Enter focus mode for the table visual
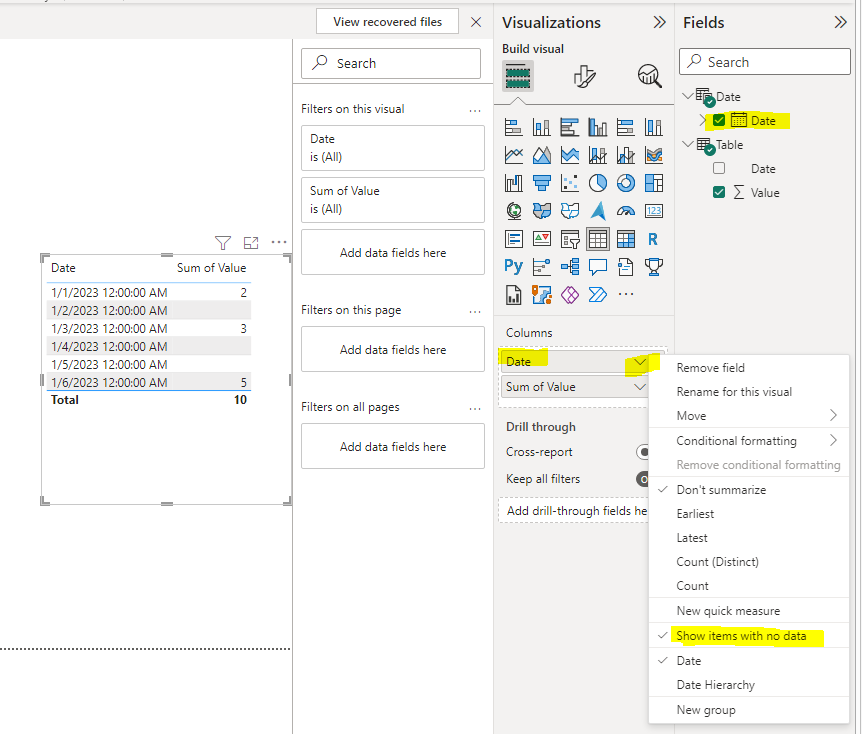 pyautogui.click(x=251, y=242)
